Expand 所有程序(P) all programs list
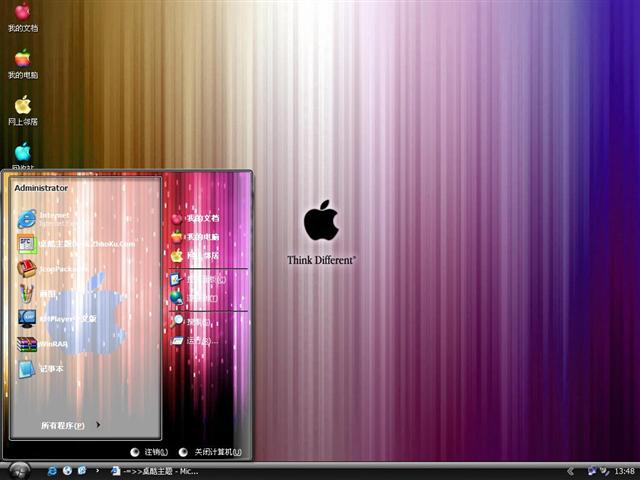640x480 pixels. (x=71, y=425)
